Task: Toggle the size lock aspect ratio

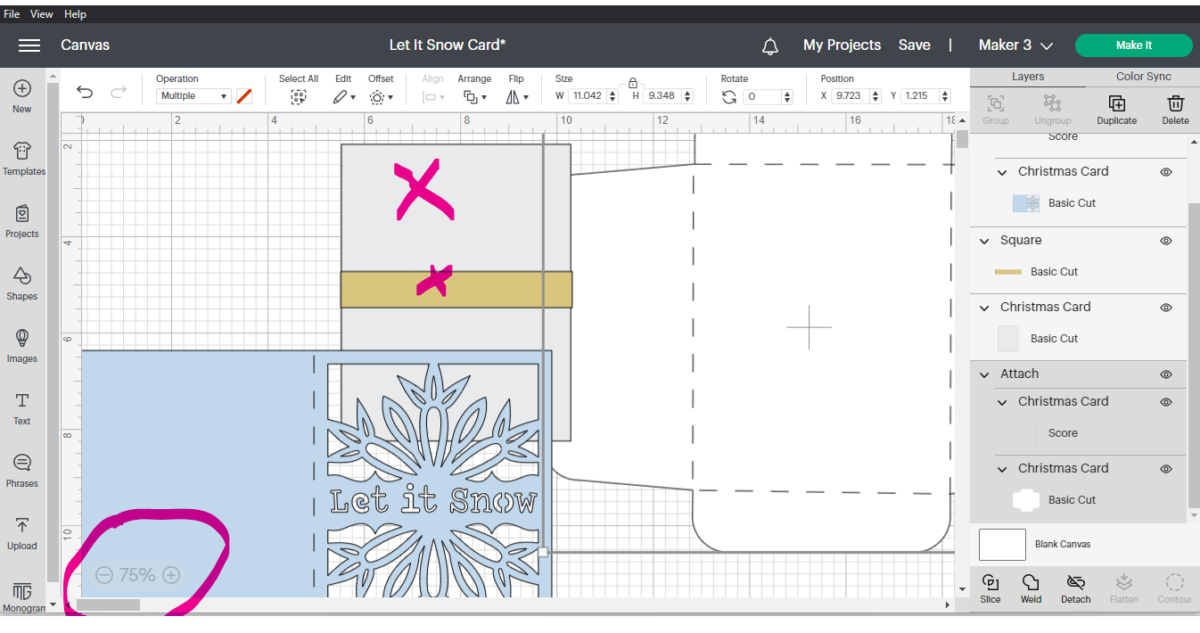Action: click(x=633, y=84)
